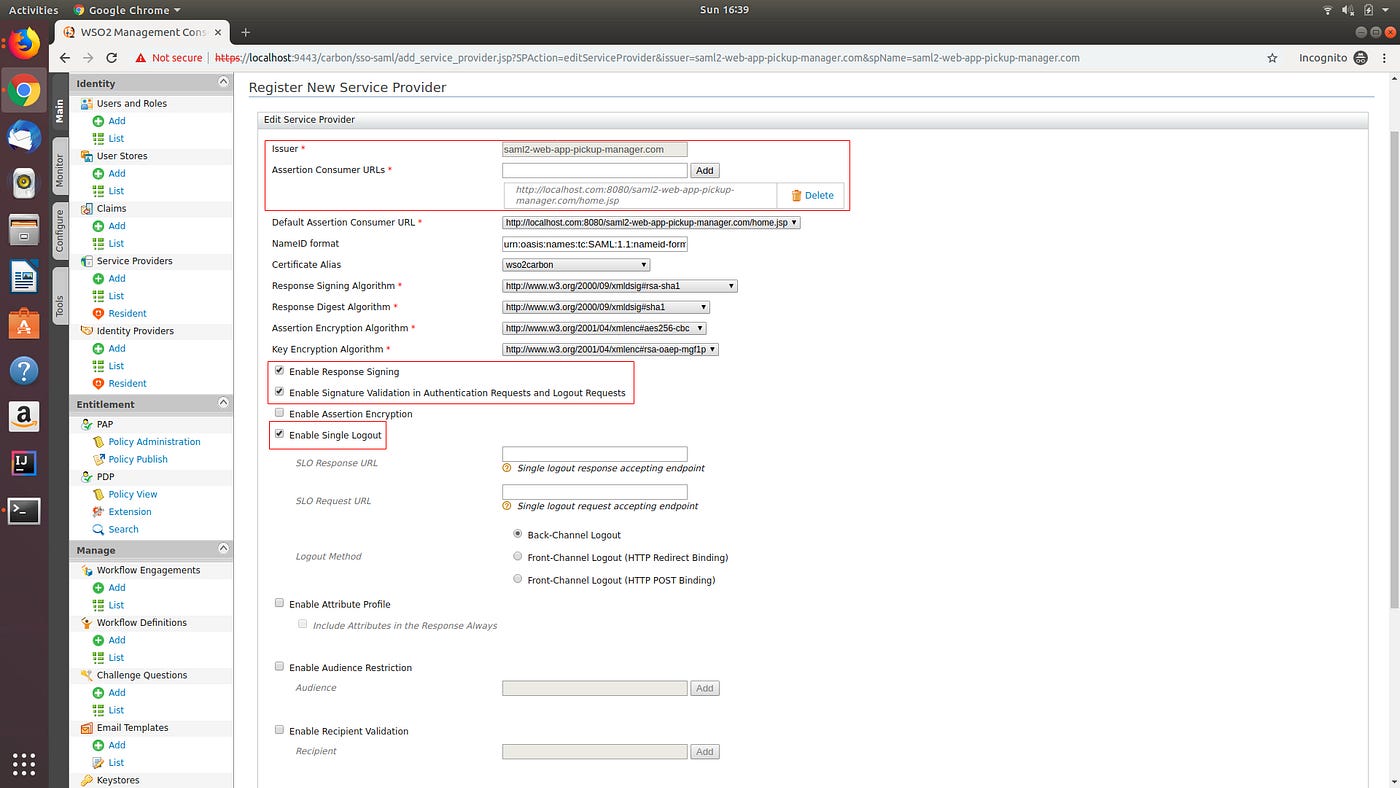Check Enable Attribute Profile
This screenshot has height=788, width=1400.
(x=279, y=603)
